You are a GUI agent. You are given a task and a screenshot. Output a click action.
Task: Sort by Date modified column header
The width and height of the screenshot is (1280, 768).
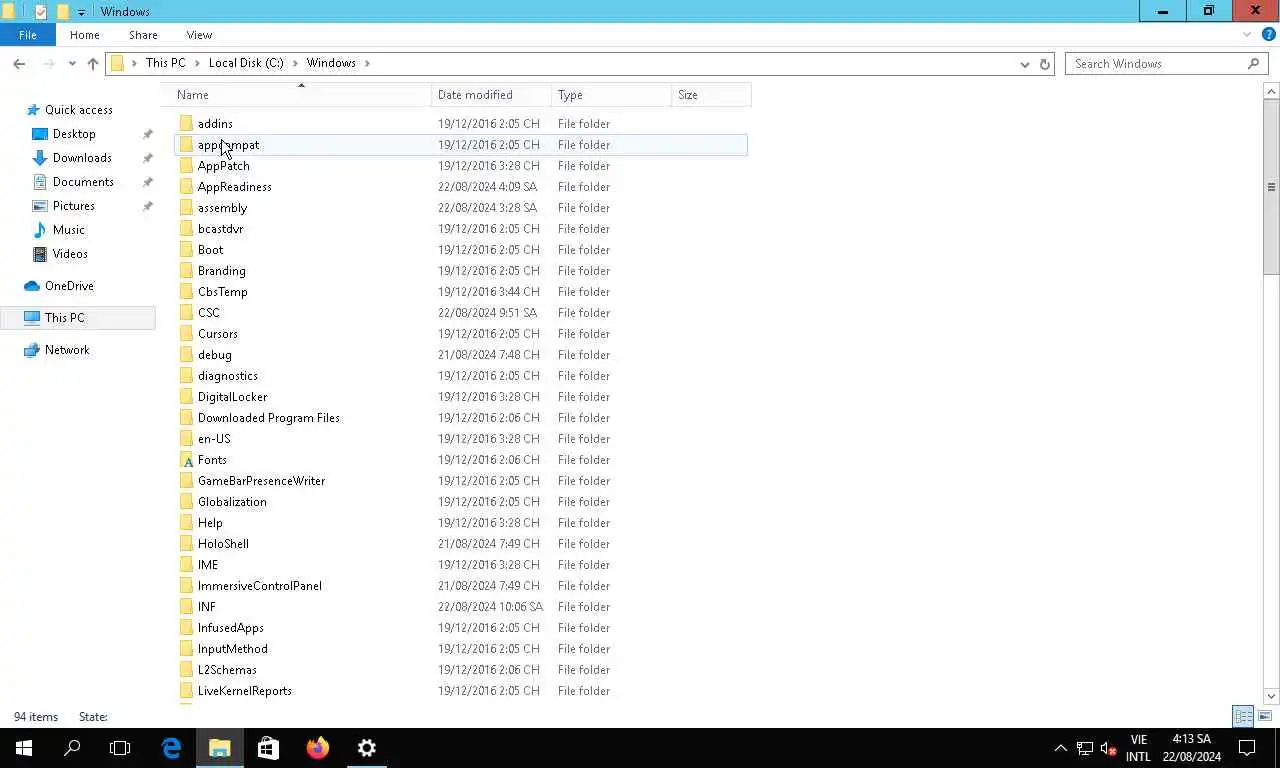[492, 95]
